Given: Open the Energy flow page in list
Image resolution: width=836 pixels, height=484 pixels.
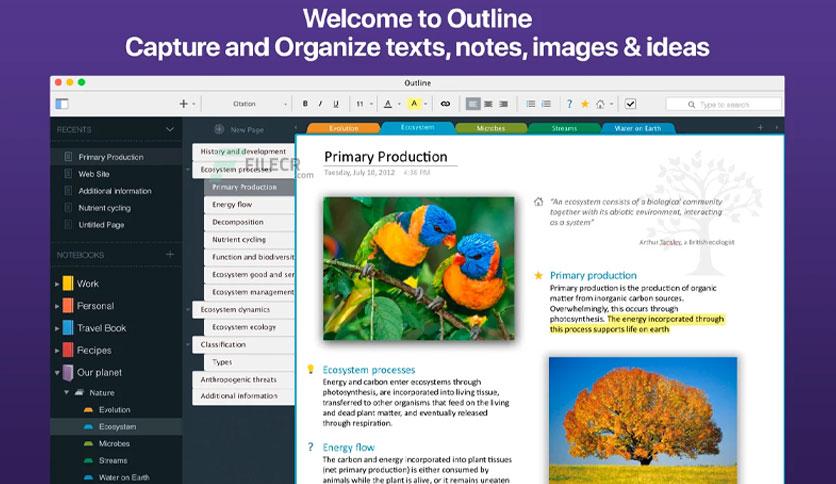Looking at the screenshot, I should (249, 204).
